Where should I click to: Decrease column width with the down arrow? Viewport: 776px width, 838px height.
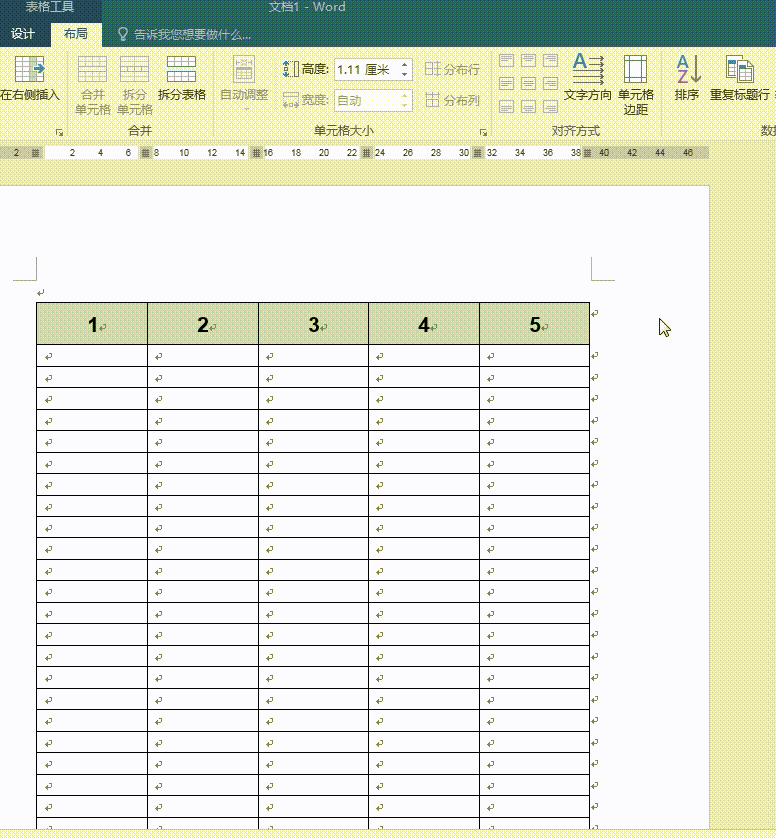405,105
